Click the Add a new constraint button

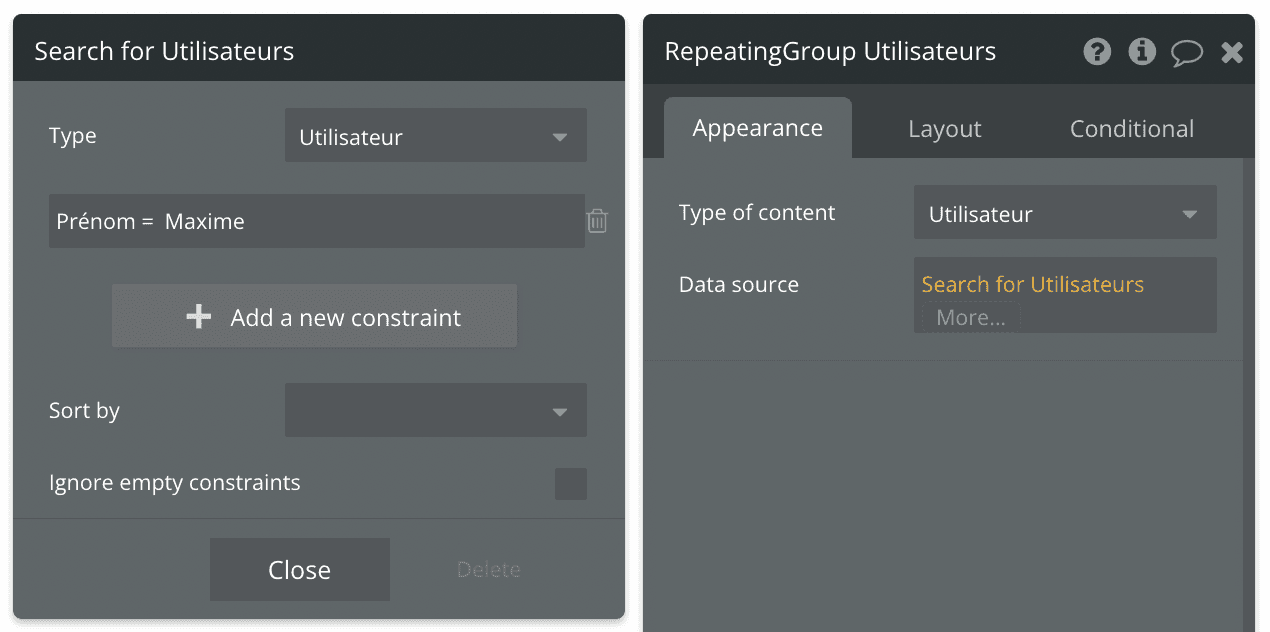pos(314,317)
